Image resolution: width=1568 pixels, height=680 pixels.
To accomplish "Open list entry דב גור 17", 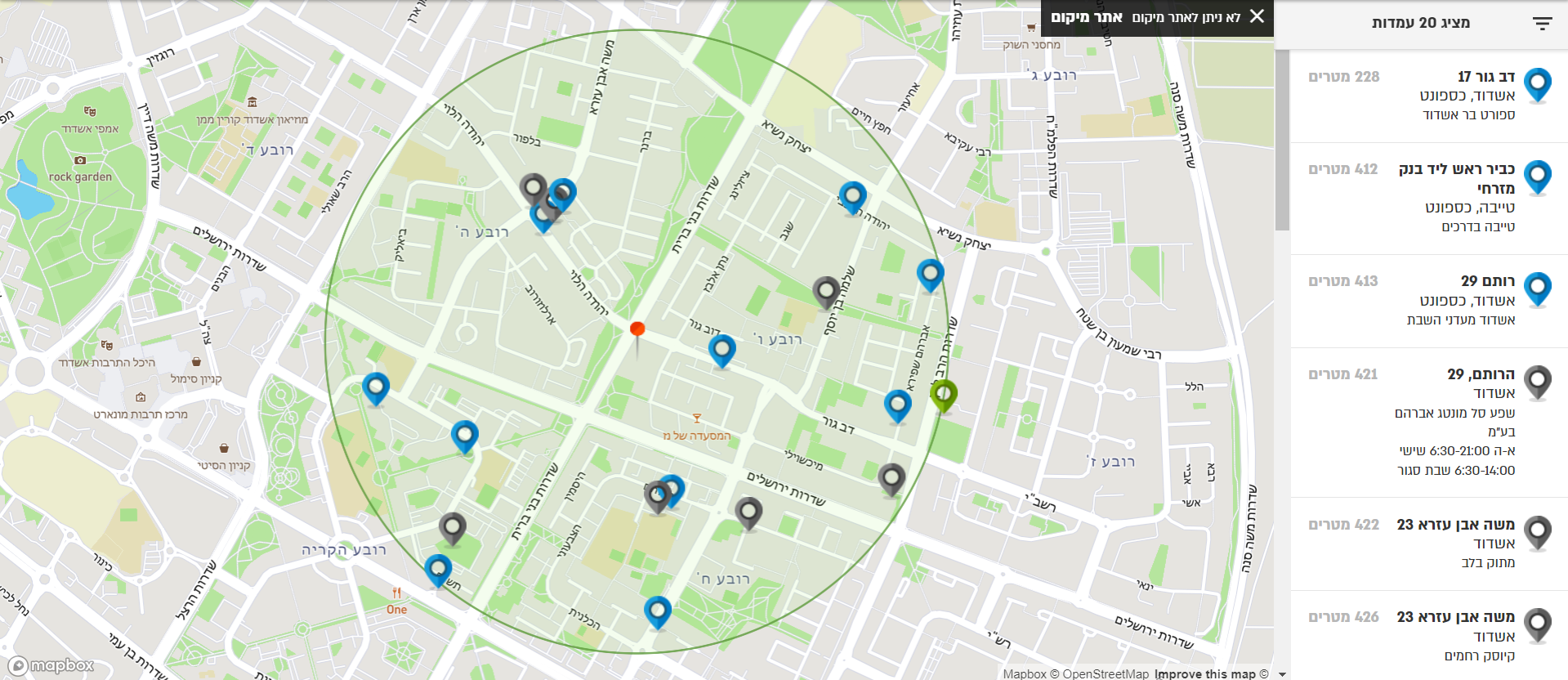I will tap(1429, 96).
